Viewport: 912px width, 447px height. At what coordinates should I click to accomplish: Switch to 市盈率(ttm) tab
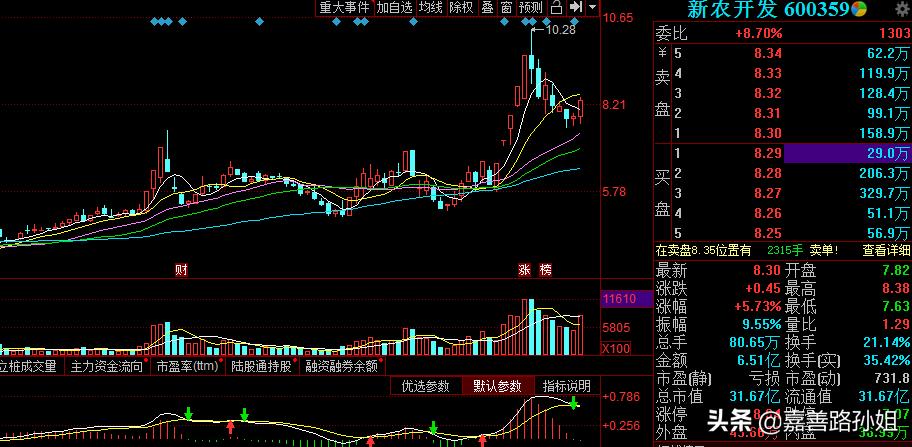coord(186,367)
